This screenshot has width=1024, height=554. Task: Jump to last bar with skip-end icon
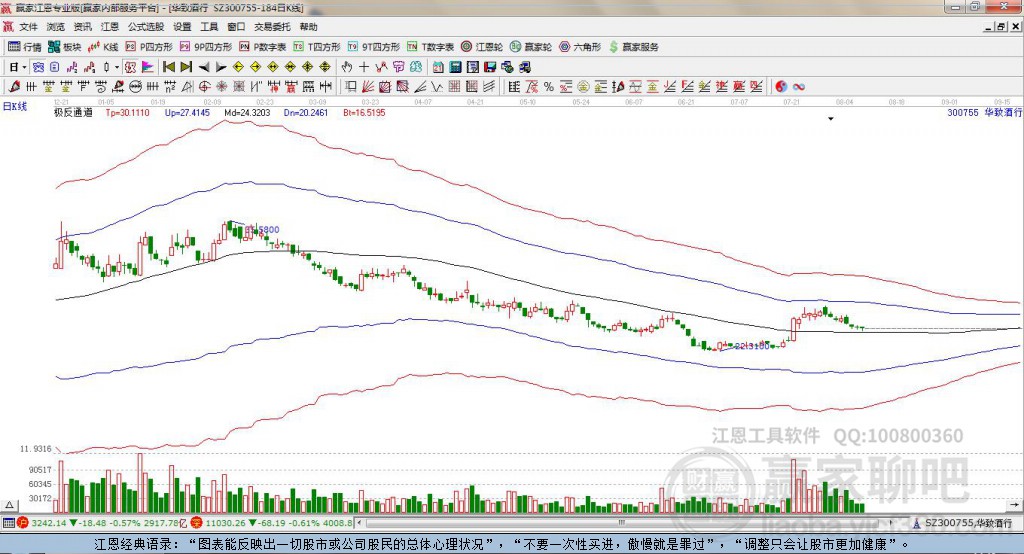(x=186, y=67)
